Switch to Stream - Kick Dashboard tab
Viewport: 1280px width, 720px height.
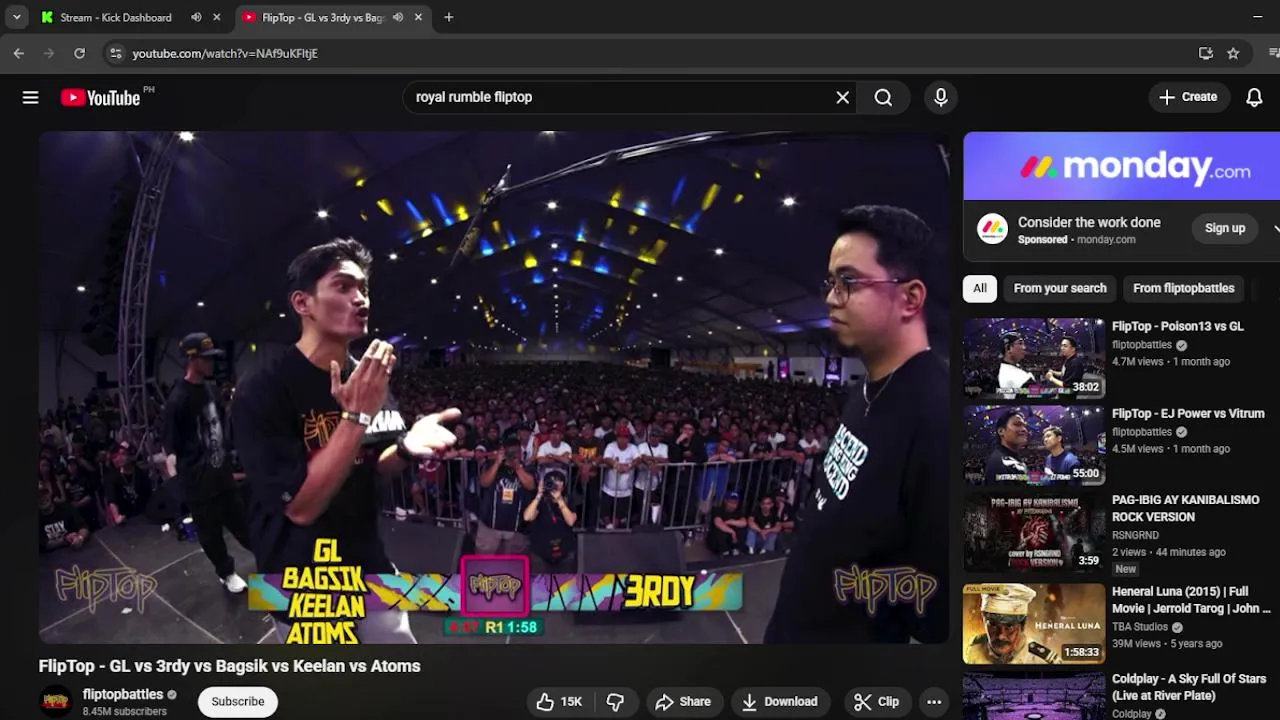click(x=115, y=17)
